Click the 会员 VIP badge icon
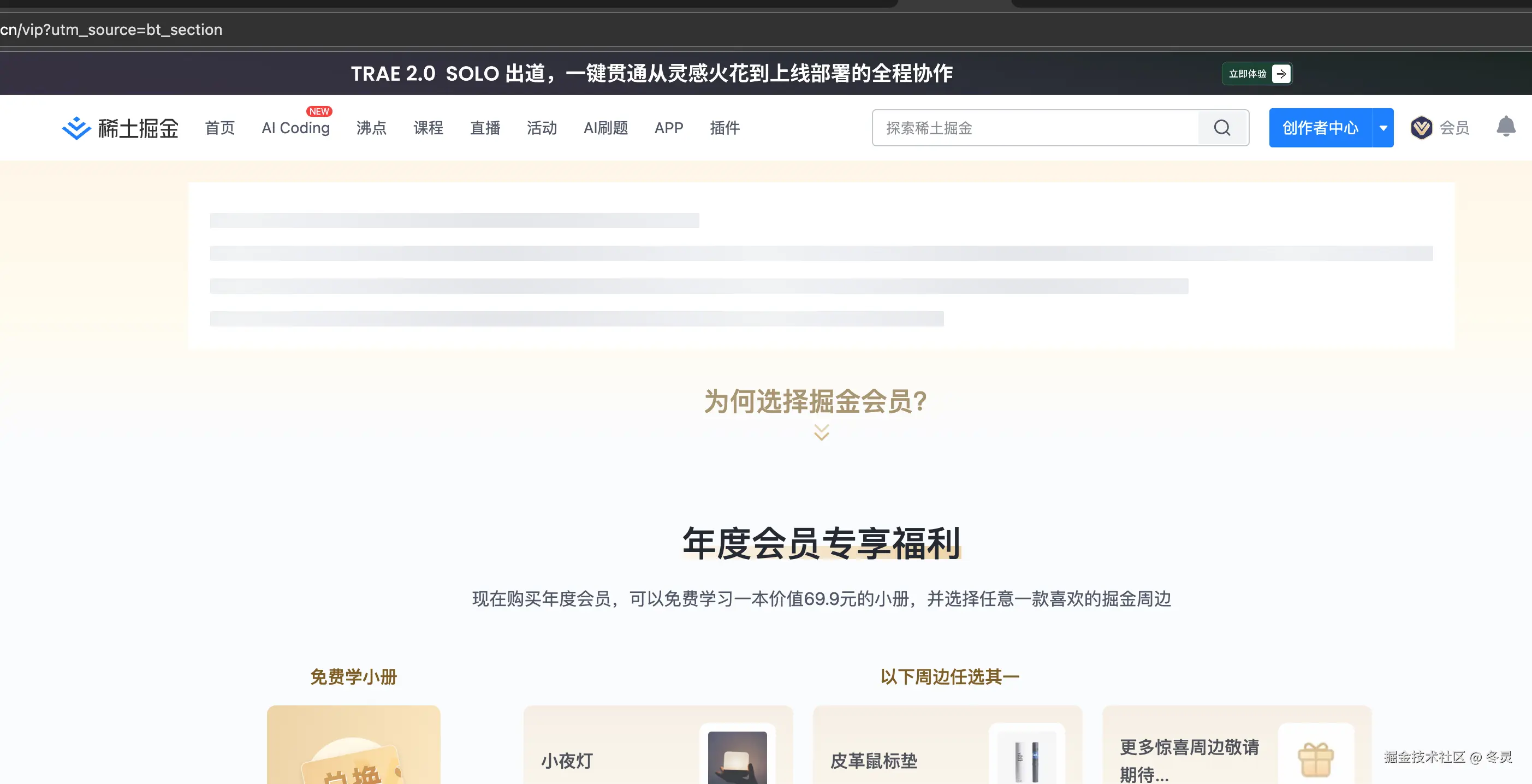1532x784 pixels. pos(1422,127)
